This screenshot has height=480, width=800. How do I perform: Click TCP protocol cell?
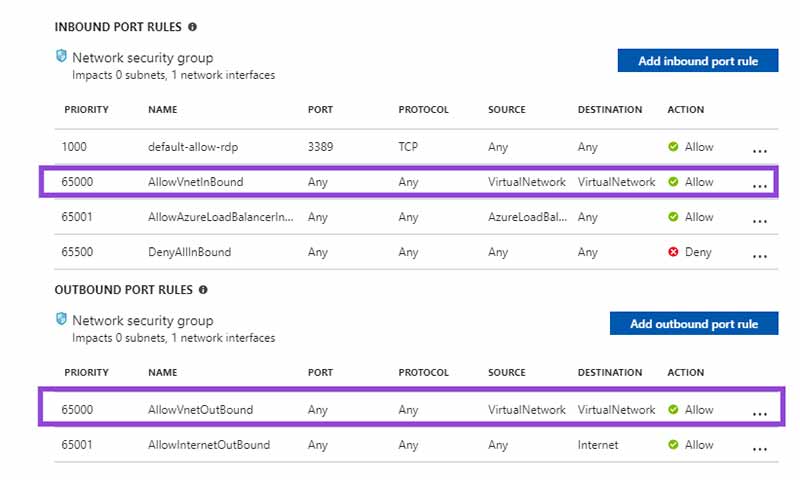click(x=408, y=147)
